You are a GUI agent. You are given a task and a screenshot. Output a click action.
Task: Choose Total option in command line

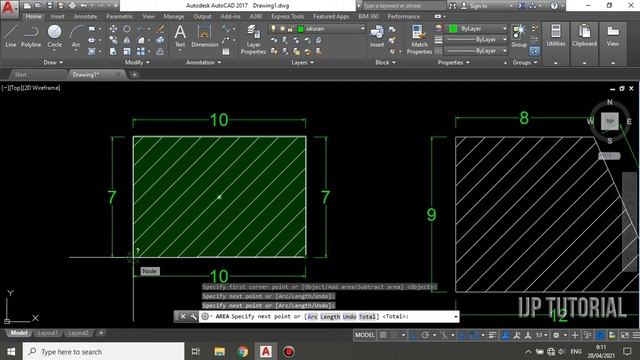(367, 317)
